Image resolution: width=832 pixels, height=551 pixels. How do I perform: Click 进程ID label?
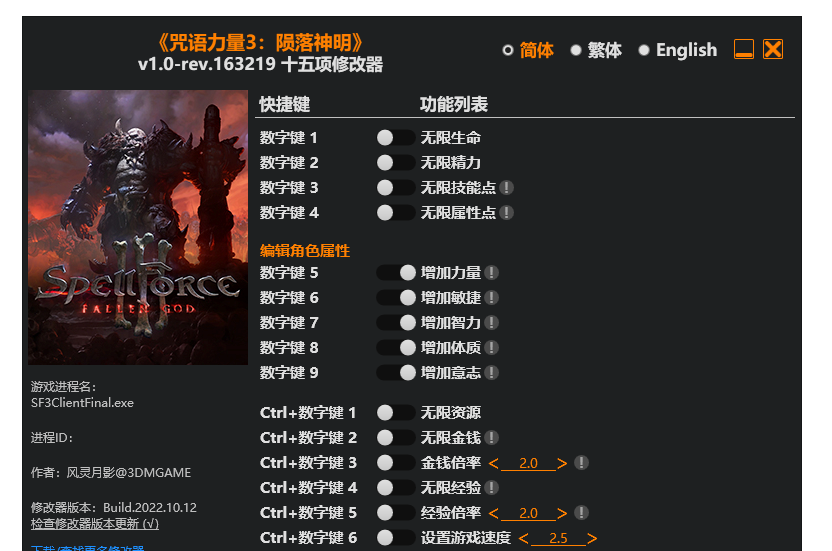pos(52,438)
